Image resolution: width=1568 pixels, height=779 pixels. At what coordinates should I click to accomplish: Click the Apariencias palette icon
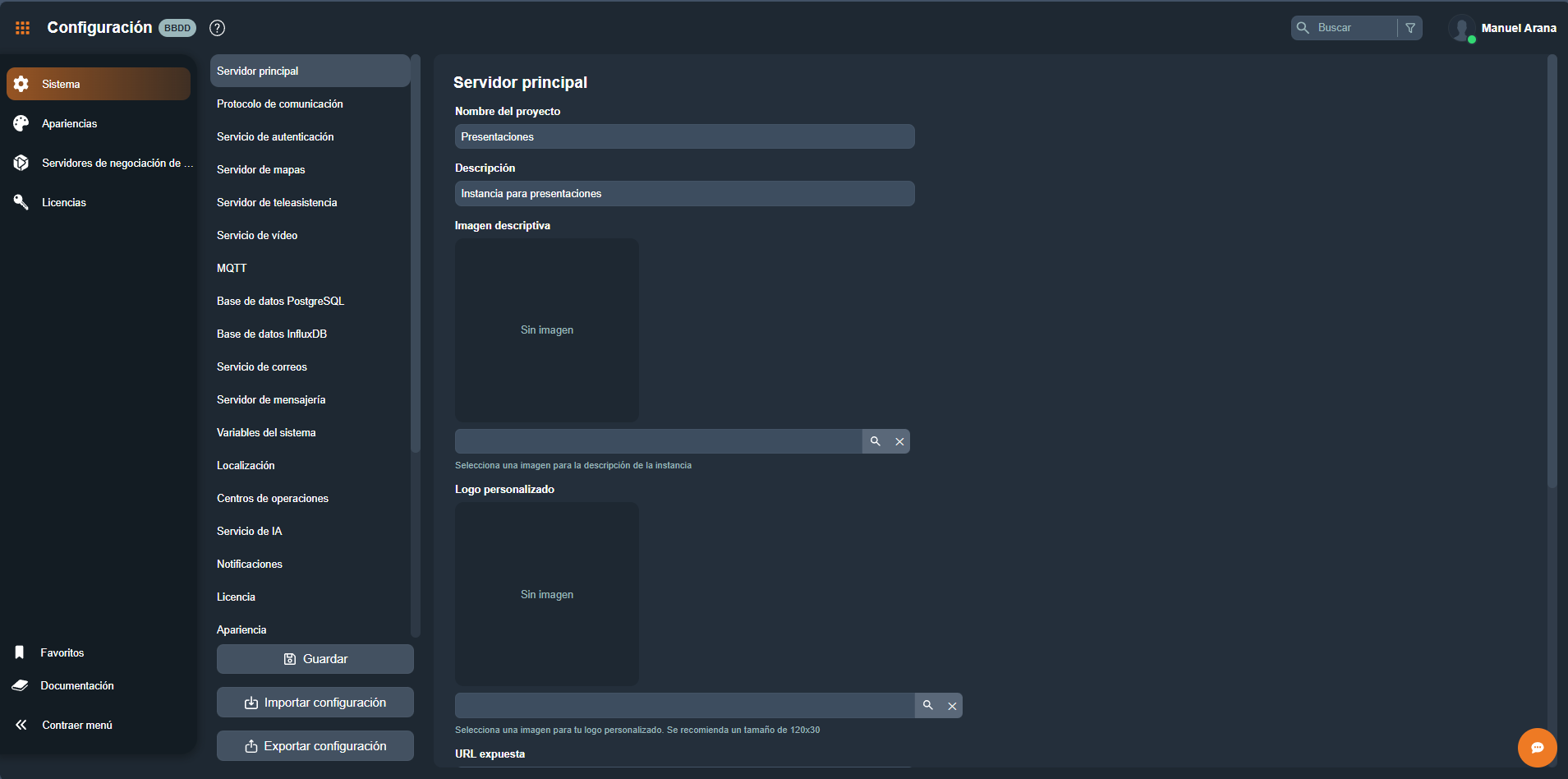[x=21, y=122]
